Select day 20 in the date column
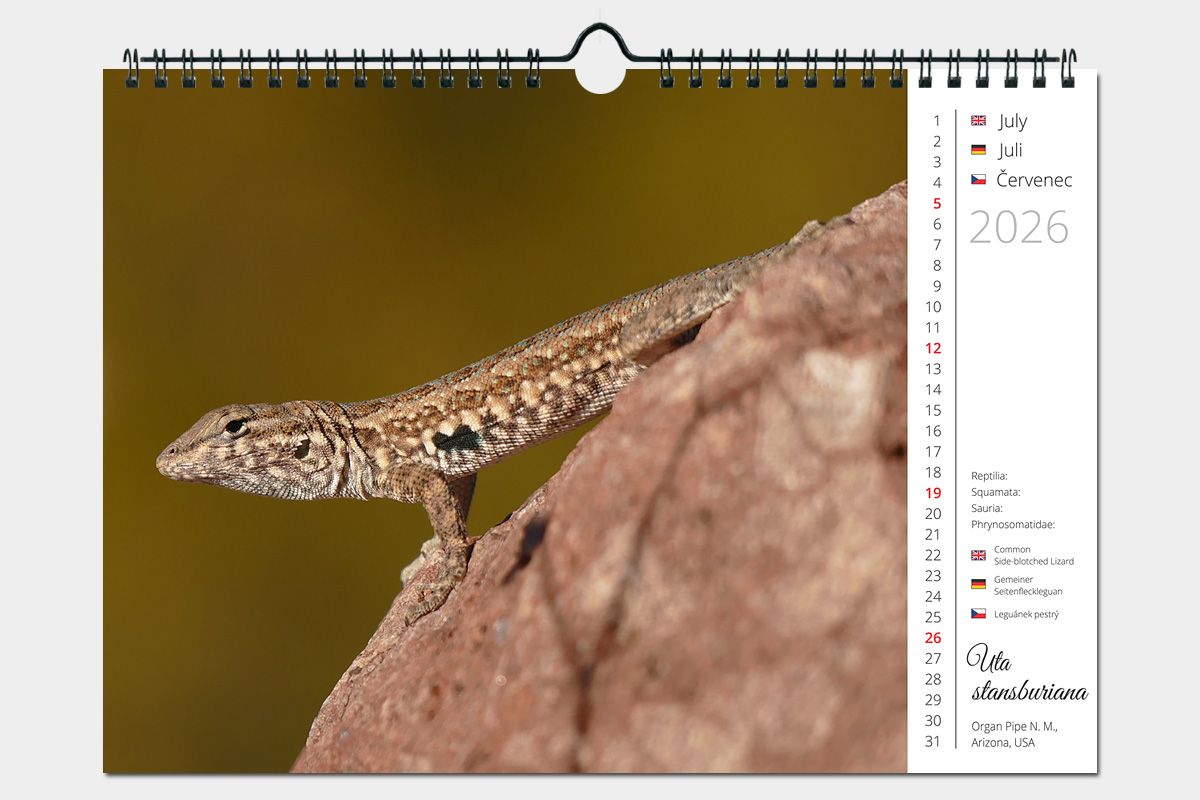Viewport: 1200px width, 800px height. (933, 513)
